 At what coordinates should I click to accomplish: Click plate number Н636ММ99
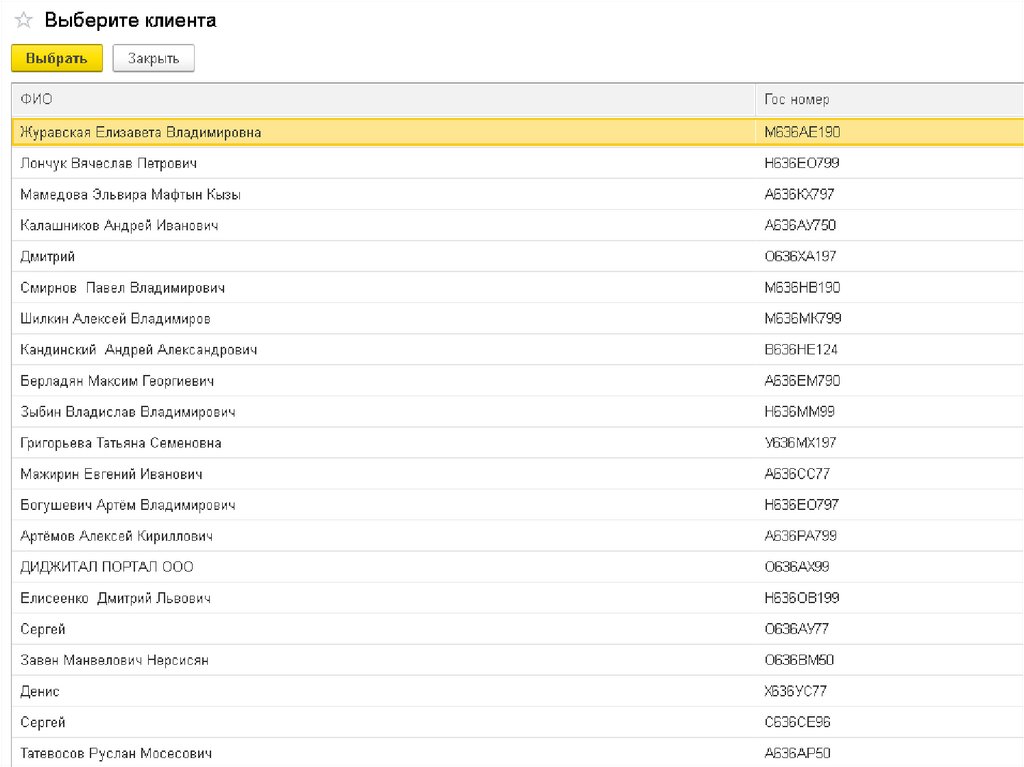[800, 412]
